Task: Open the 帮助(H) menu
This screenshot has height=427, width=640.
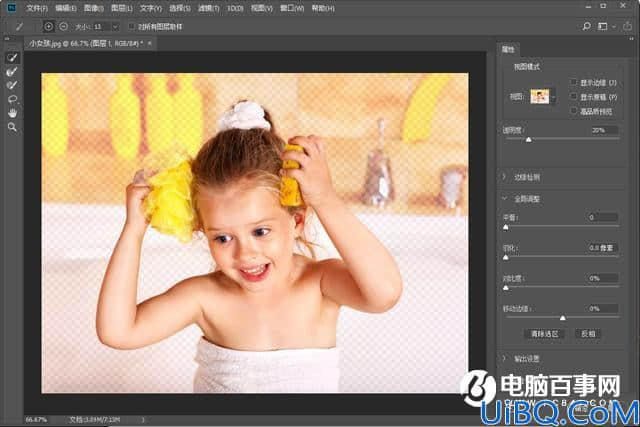Action: point(323,8)
